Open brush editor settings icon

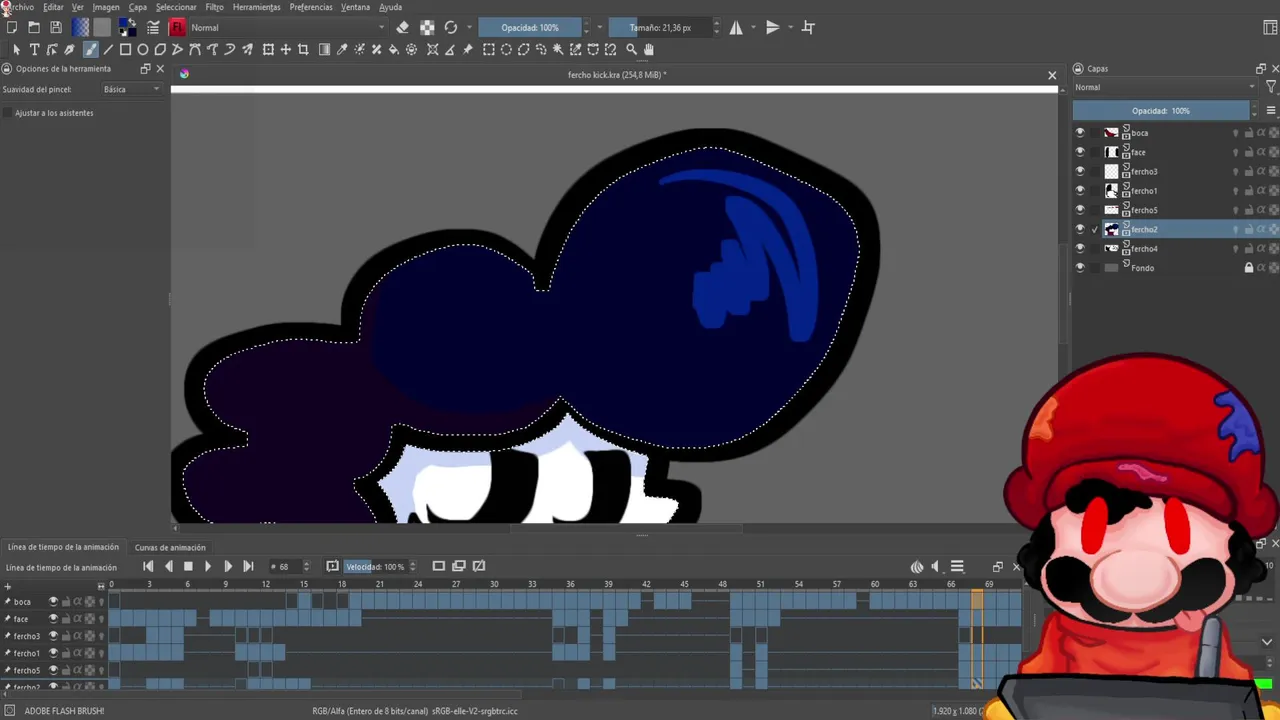153,27
